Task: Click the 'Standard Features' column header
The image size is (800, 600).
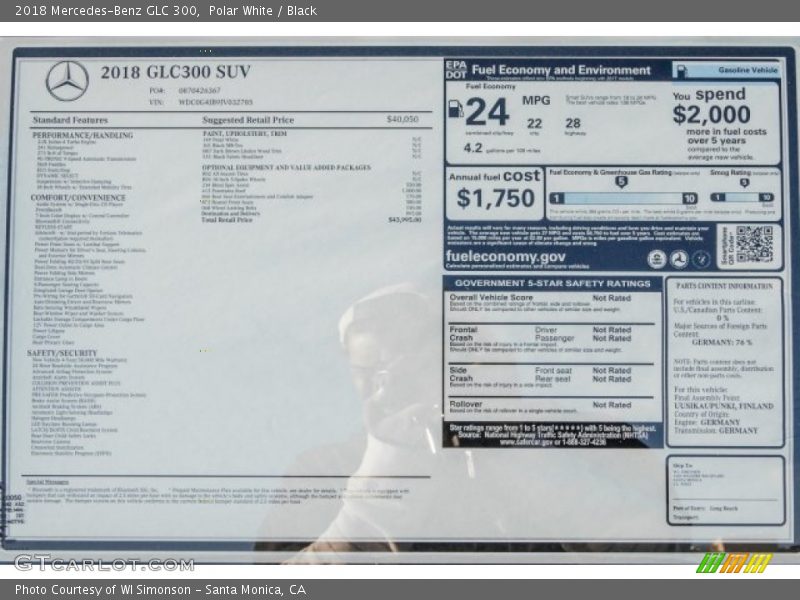Action: click(70, 120)
